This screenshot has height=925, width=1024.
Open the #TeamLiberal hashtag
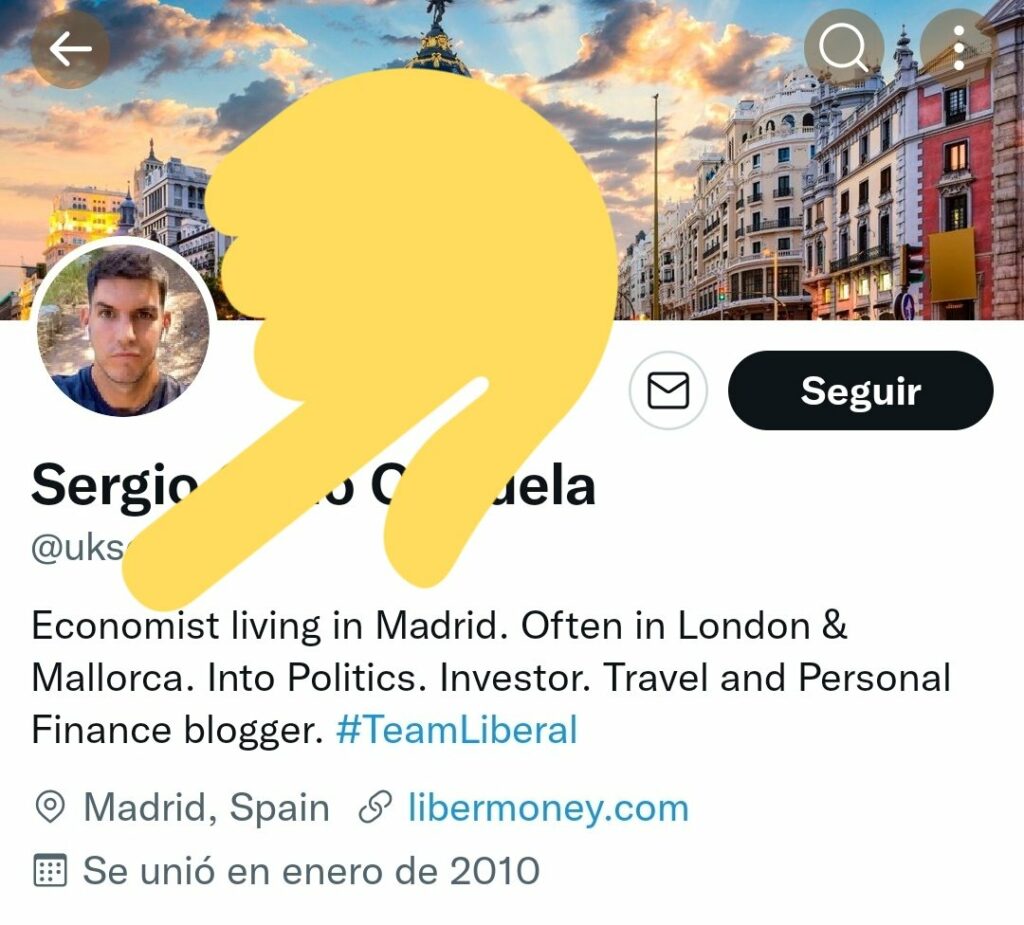tap(457, 730)
